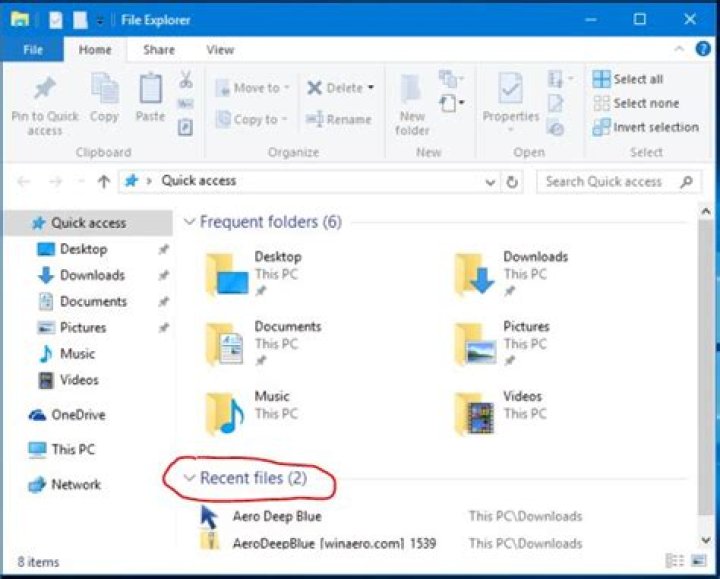This screenshot has width=720, height=579.
Task: Collapse the Recent files section
Action: click(189, 478)
